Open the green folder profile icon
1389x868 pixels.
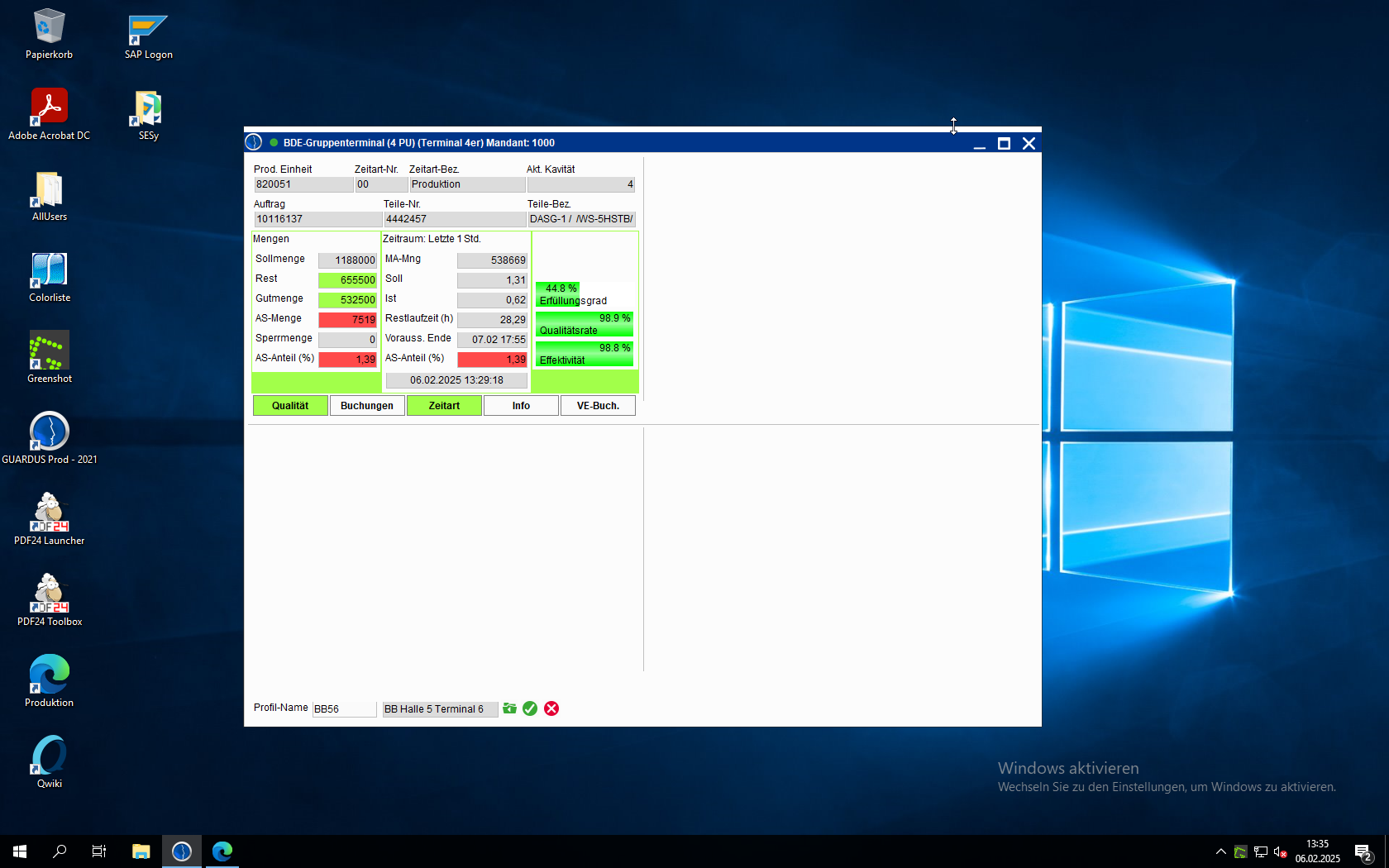point(509,708)
